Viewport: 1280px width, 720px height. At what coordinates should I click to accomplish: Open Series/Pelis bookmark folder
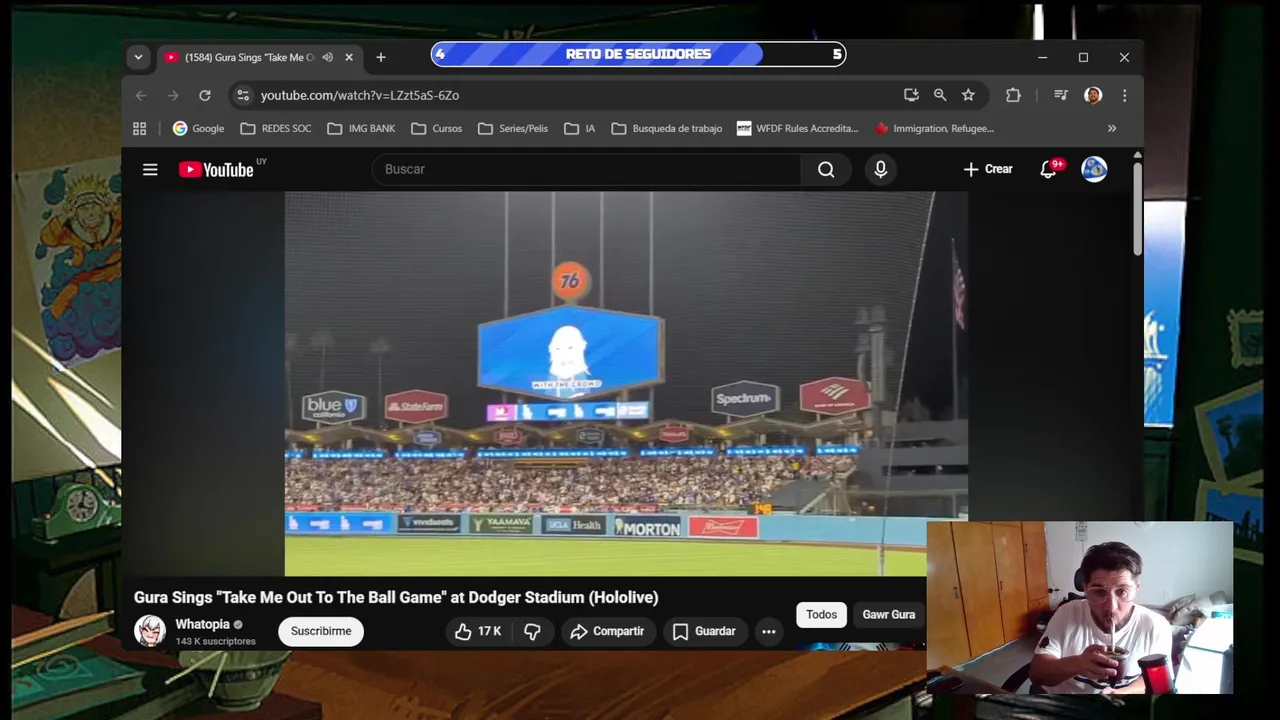tap(514, 128)
